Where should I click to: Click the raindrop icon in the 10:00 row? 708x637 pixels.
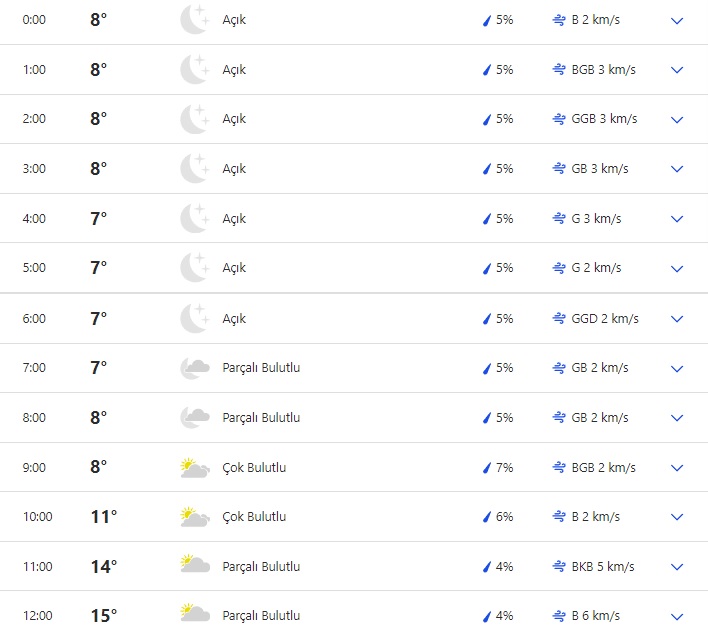click(x=487, y=517)
